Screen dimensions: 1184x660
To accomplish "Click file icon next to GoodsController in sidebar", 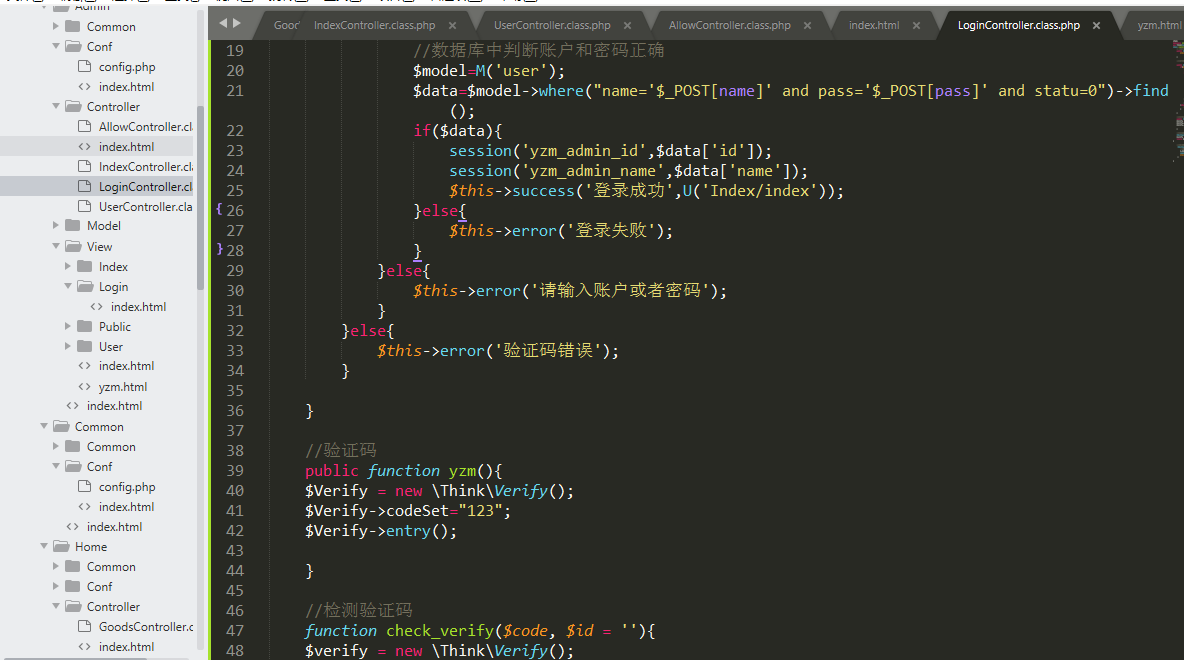I will coord(84,627).
